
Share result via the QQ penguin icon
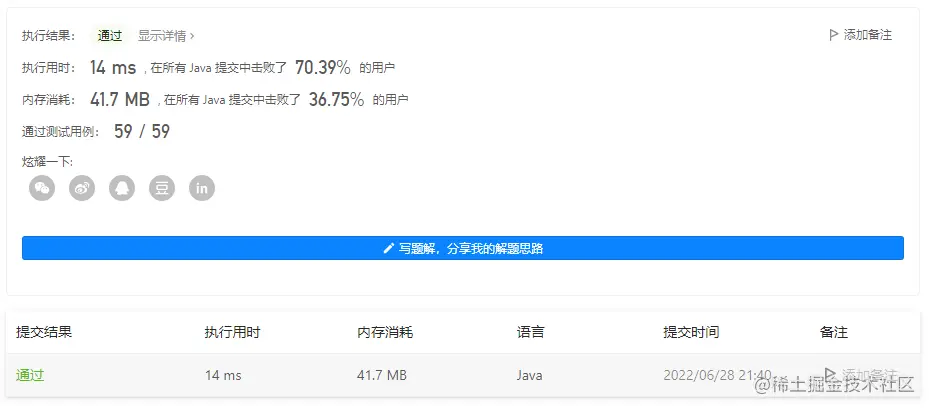click(x=122, y=188)
